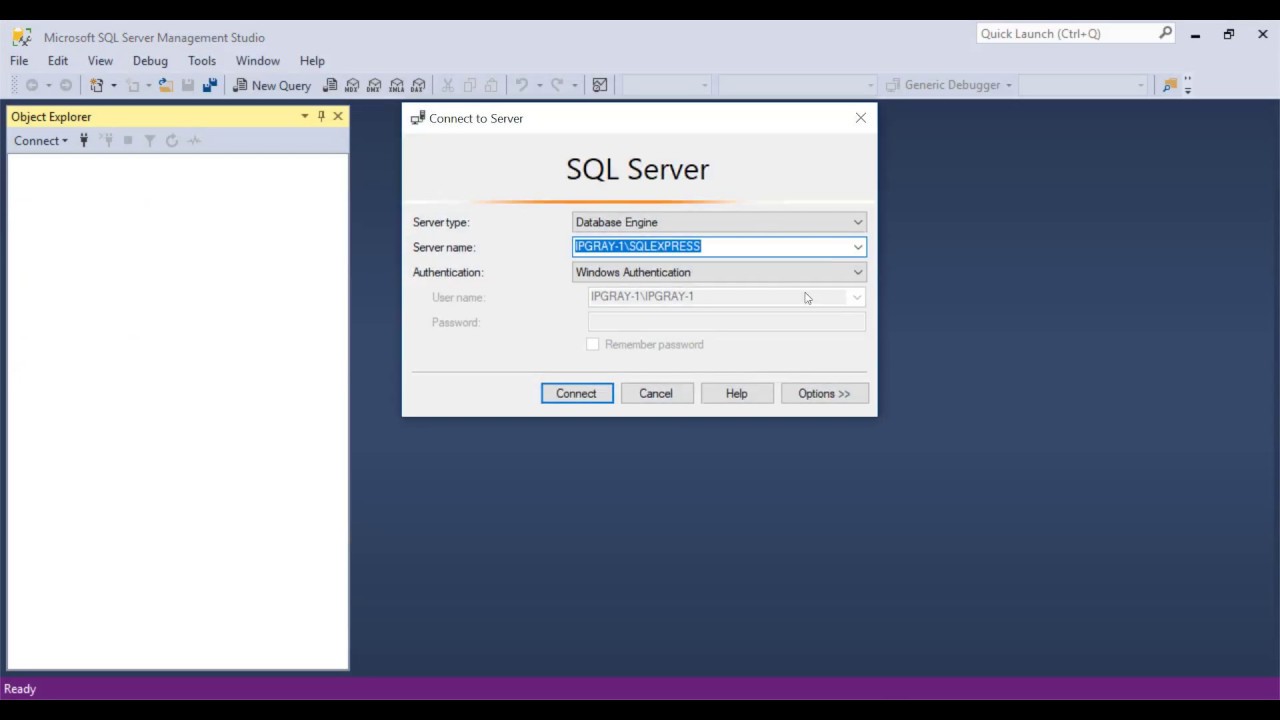Click the Quick Launch magnifier icon
The width and height of the screenshot is (1280, 720).
[x=1165, y=33]
